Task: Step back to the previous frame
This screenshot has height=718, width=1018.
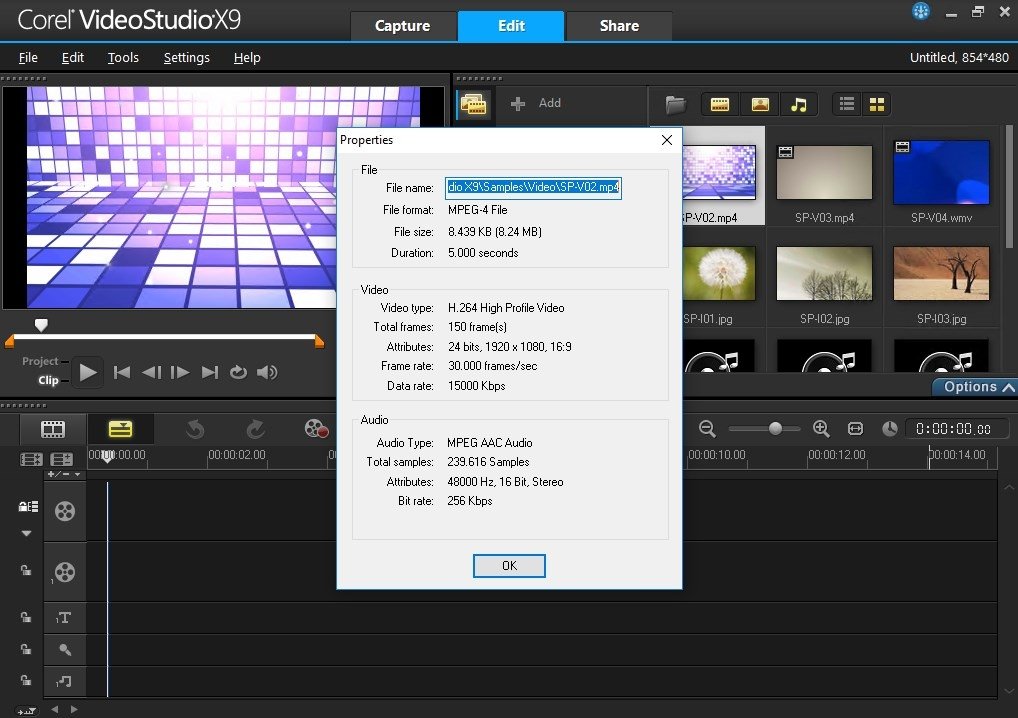Action: pyautogui.click(x=151, y=373)
